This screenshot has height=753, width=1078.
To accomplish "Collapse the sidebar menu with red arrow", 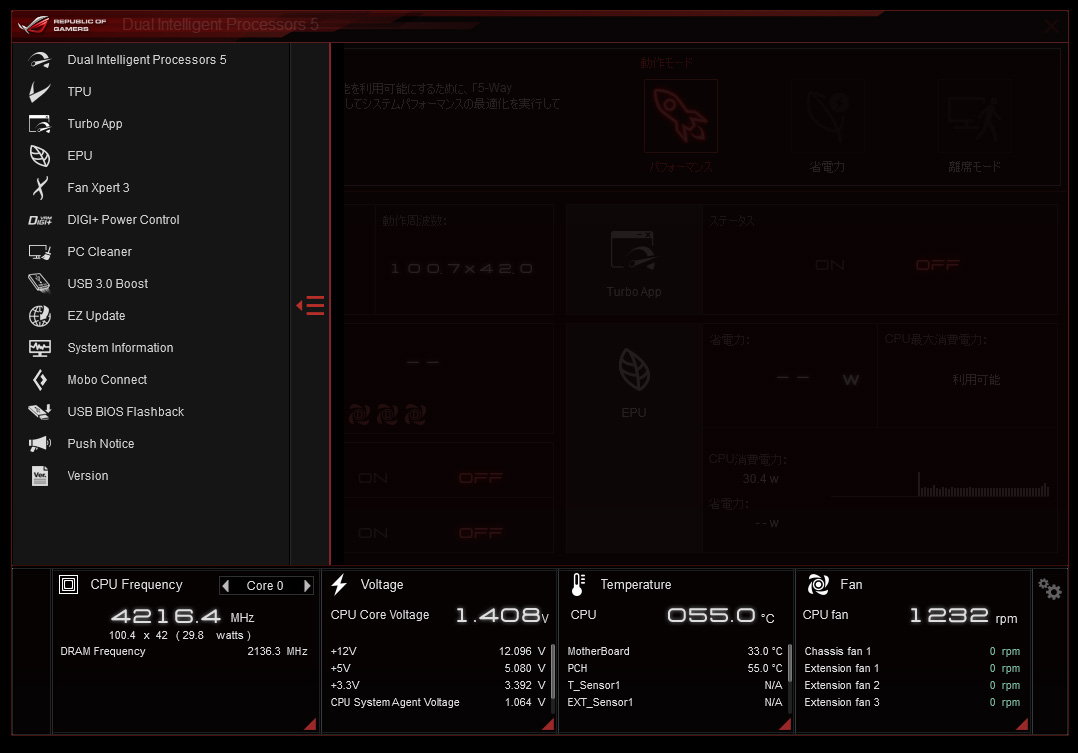I will (x=310, y=305).
